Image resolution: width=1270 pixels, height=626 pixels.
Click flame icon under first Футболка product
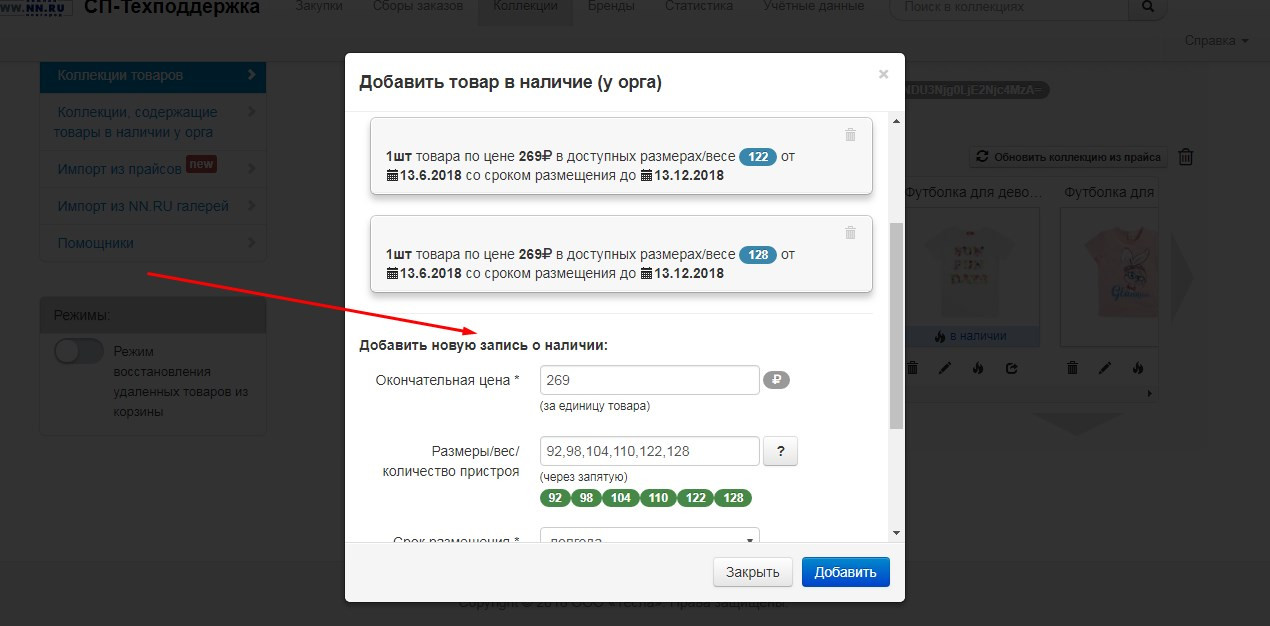(x=978, y=368)
